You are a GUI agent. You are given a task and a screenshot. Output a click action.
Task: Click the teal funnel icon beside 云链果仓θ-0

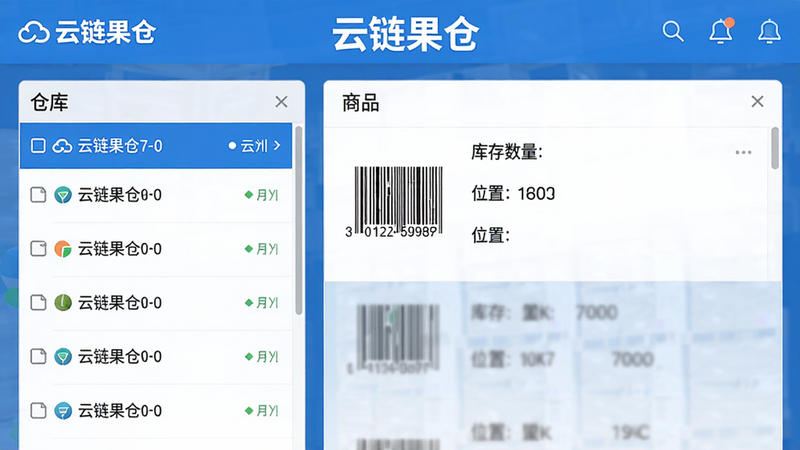[63, 195]
